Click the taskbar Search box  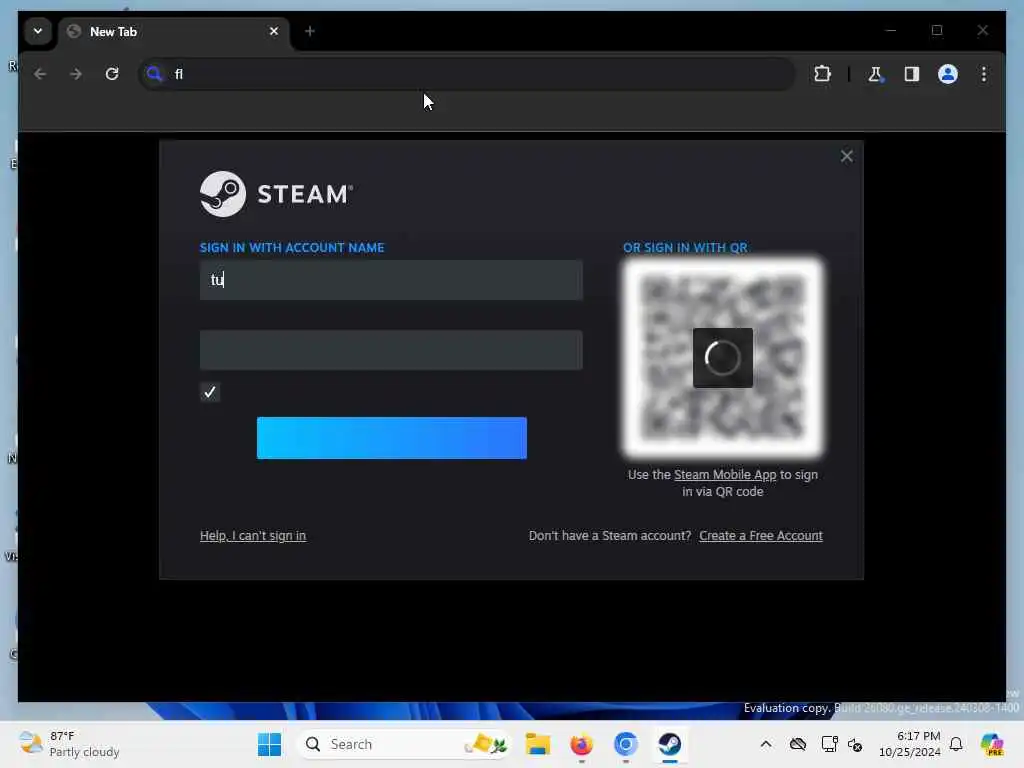pos(404,744)
